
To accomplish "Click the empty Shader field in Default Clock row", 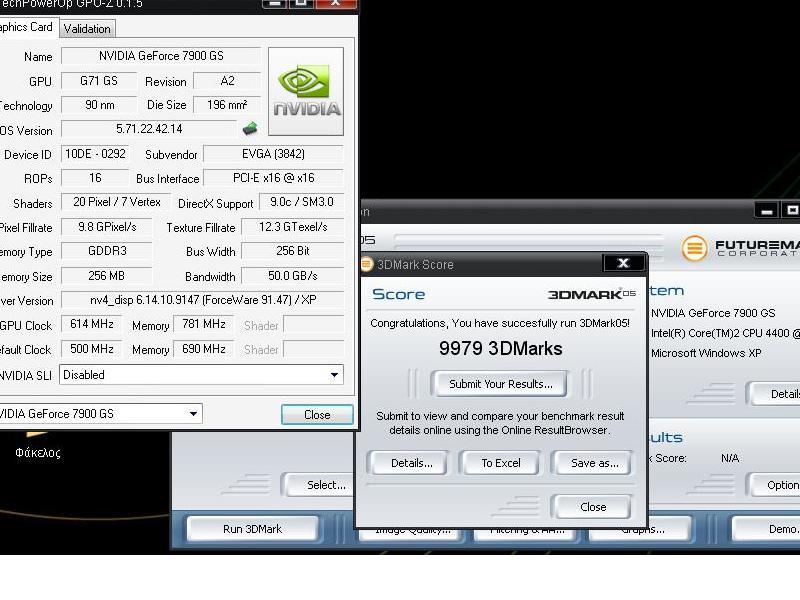I will (313, 348).
